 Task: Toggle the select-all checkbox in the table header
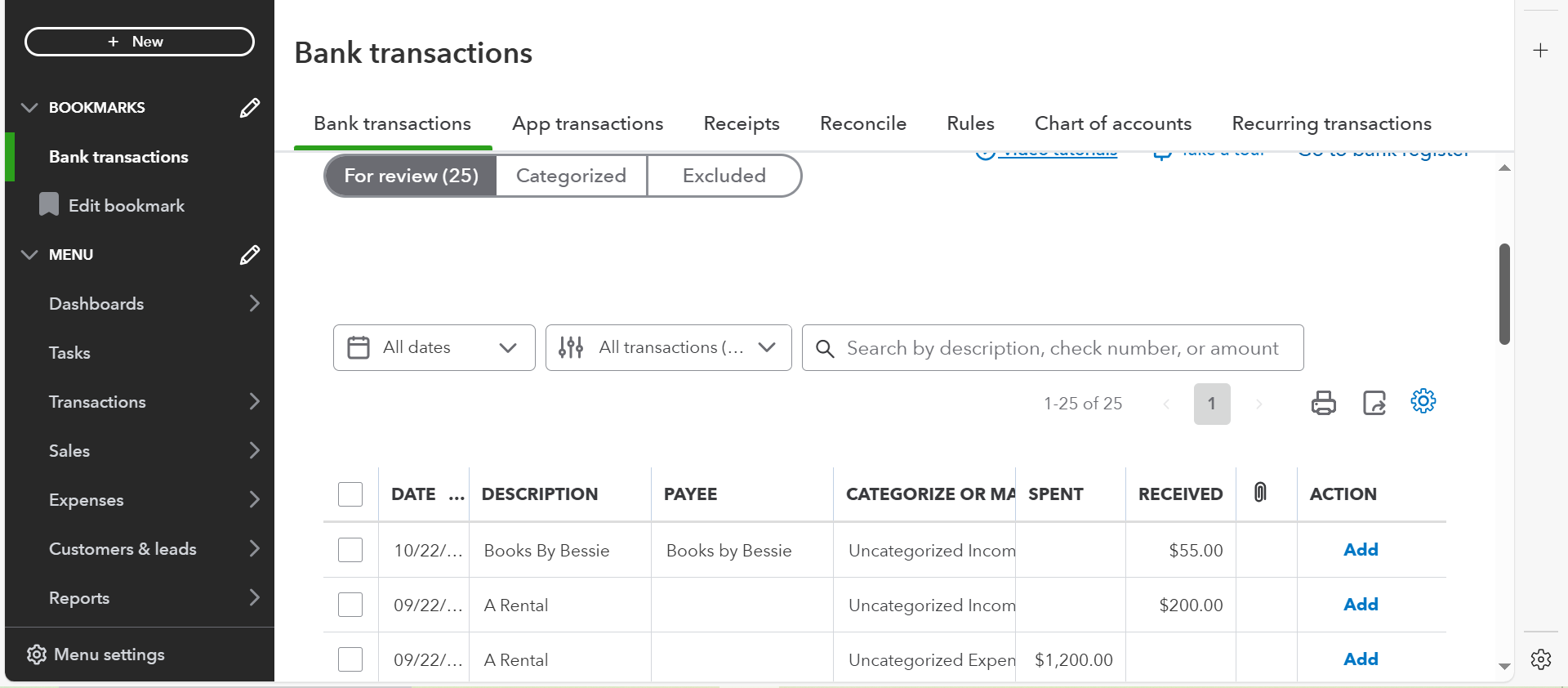tap(350, 494)
